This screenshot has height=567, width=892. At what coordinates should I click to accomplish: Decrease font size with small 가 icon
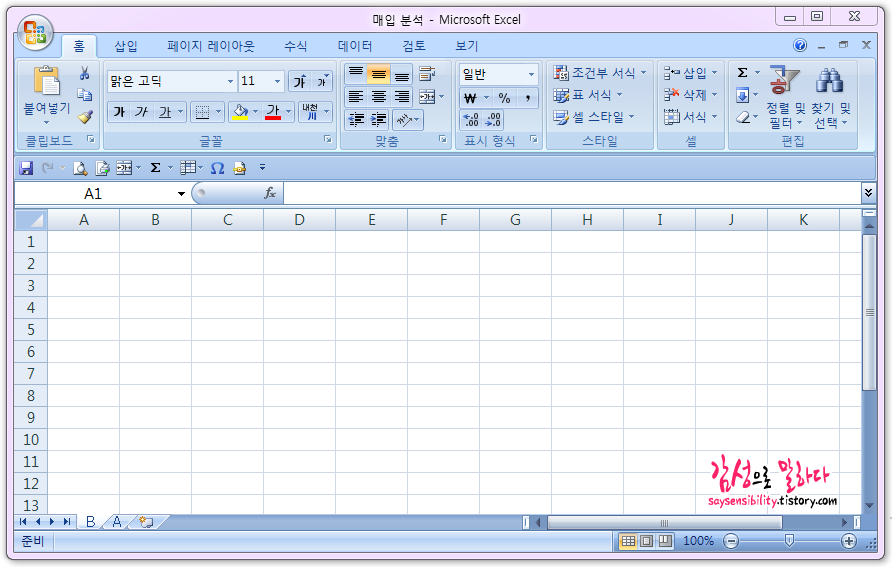tap(322, 81)
